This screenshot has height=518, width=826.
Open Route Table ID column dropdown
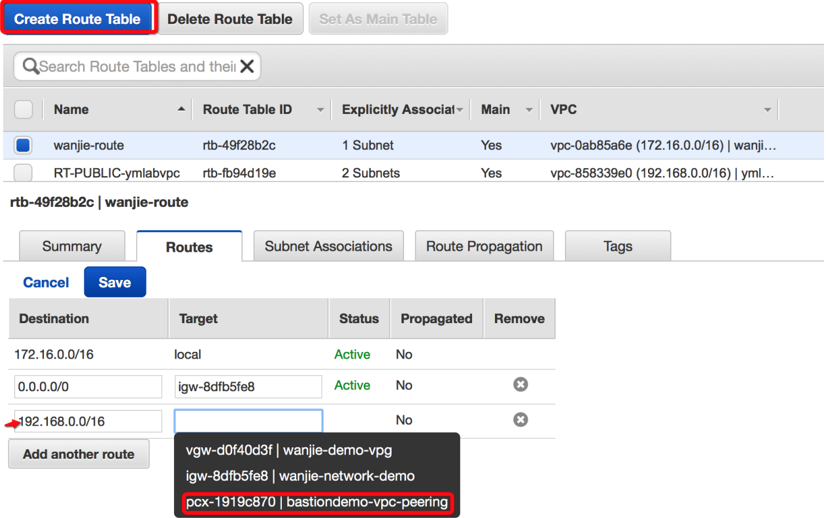click(320, 110)
